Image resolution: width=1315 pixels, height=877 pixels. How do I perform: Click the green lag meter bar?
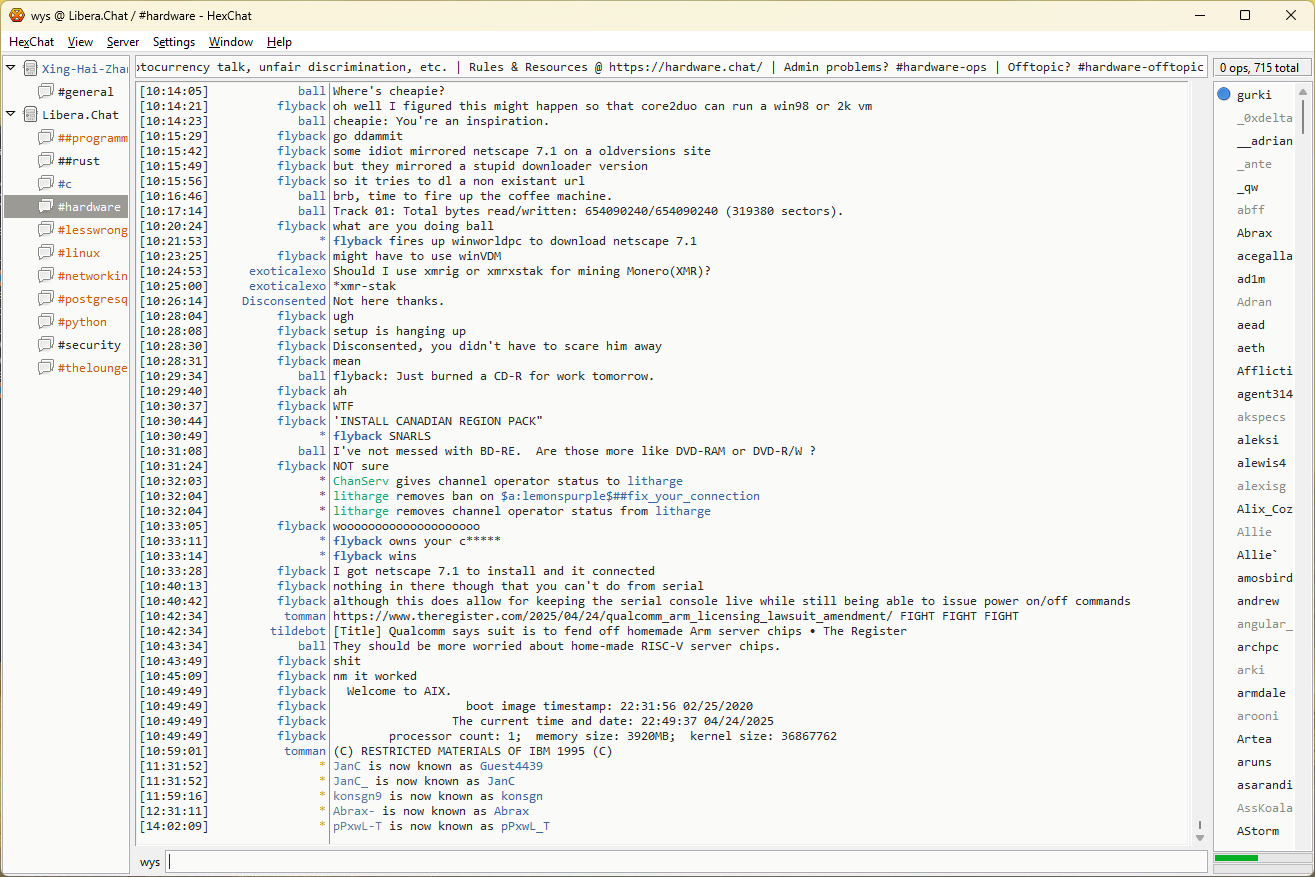pyautogui.click(x=1236, y=858)
